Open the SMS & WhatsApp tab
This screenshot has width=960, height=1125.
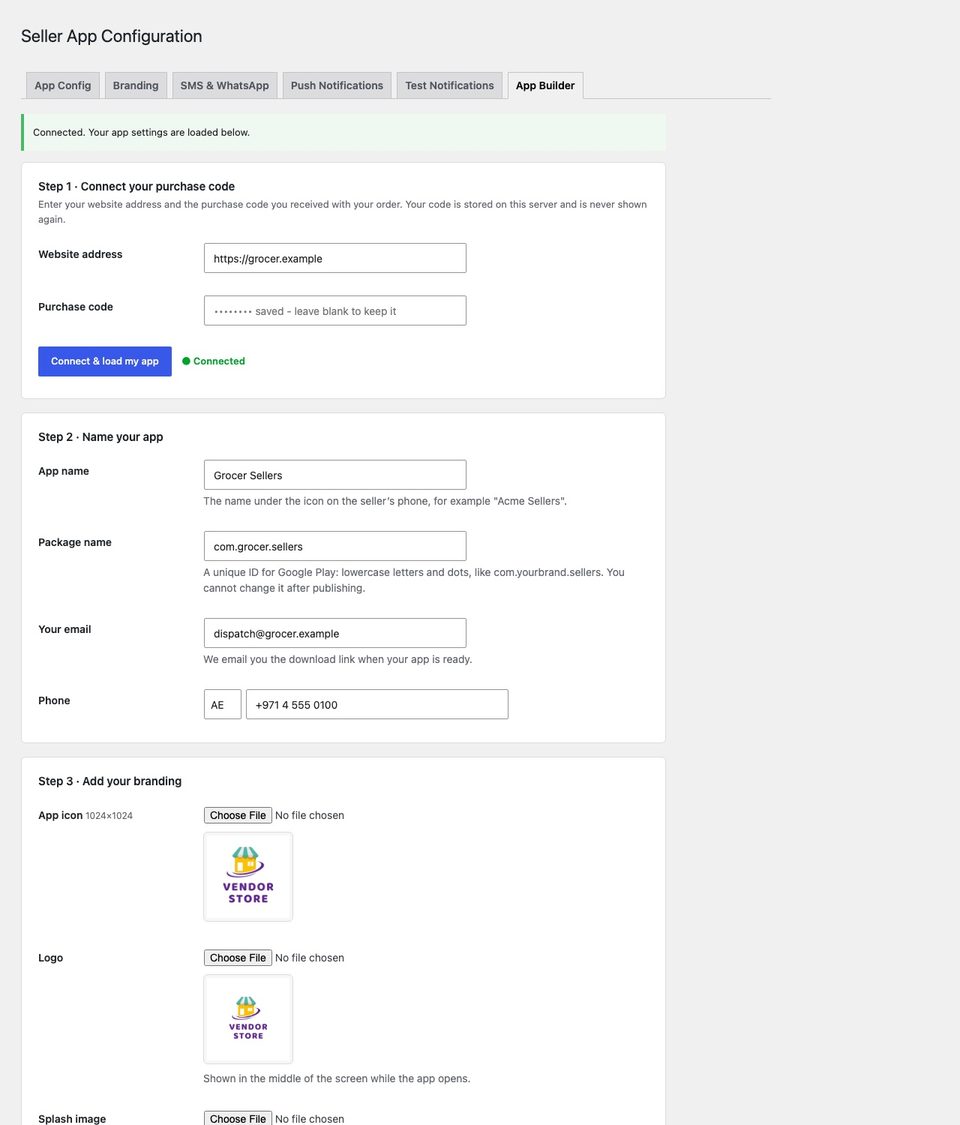tap(225, 85)
